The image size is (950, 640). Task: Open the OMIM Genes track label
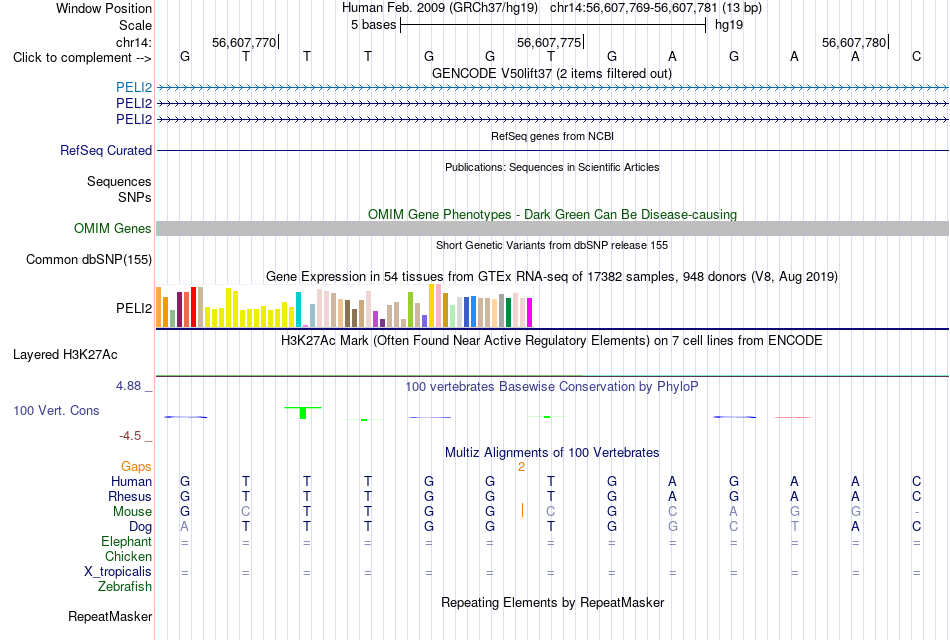point(113,228)
